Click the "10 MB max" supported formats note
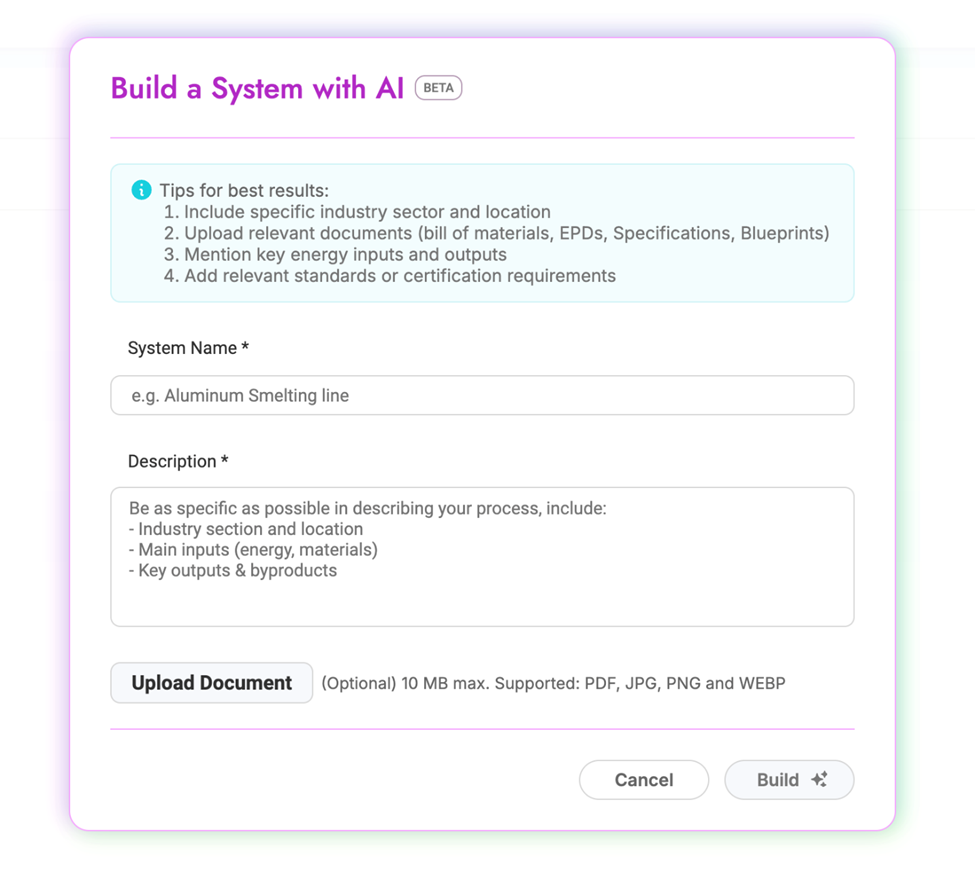This screenshot has height=887, width=975. 553,684
